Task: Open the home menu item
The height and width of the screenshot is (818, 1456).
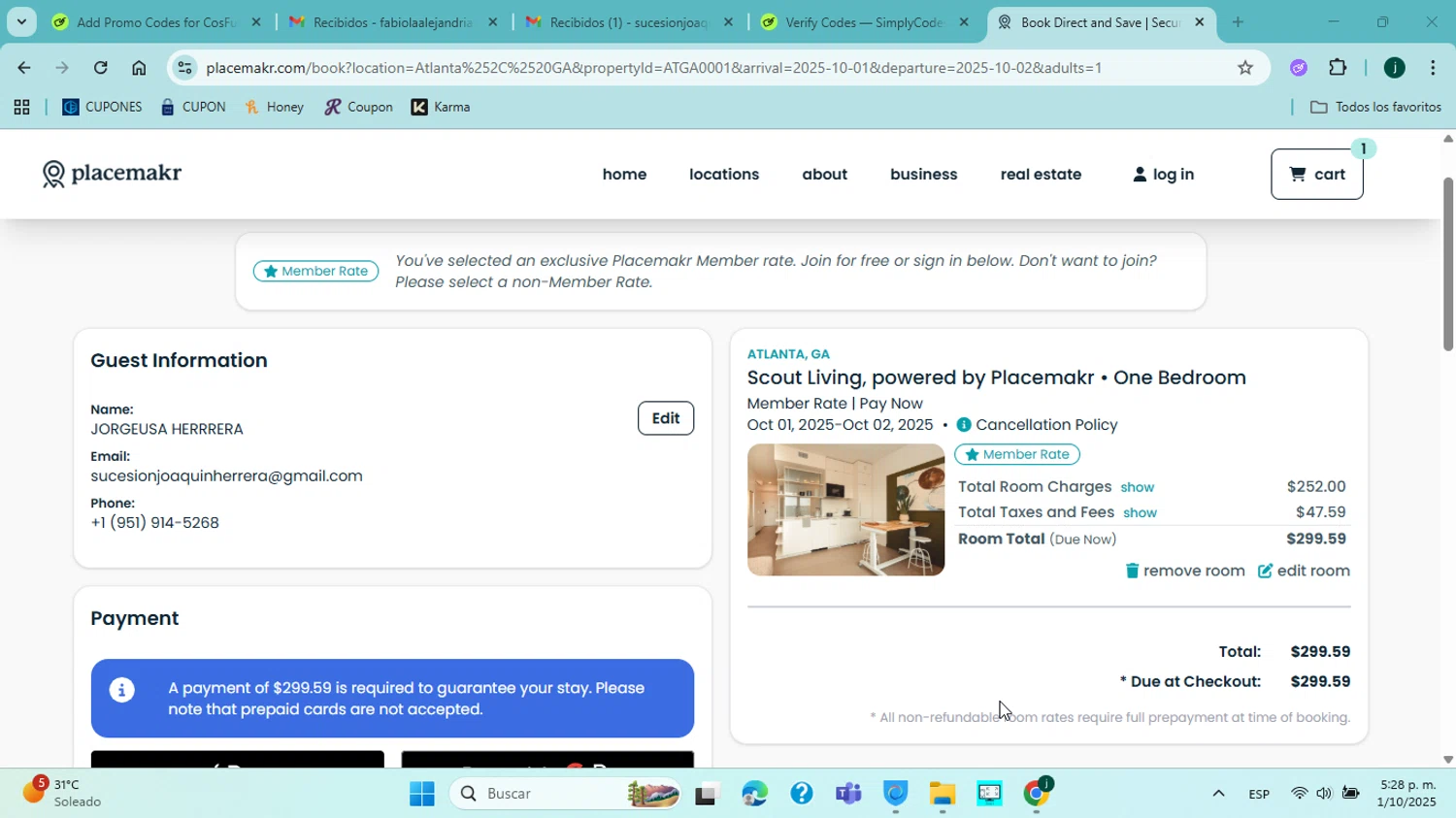Action: click(624, 175)
